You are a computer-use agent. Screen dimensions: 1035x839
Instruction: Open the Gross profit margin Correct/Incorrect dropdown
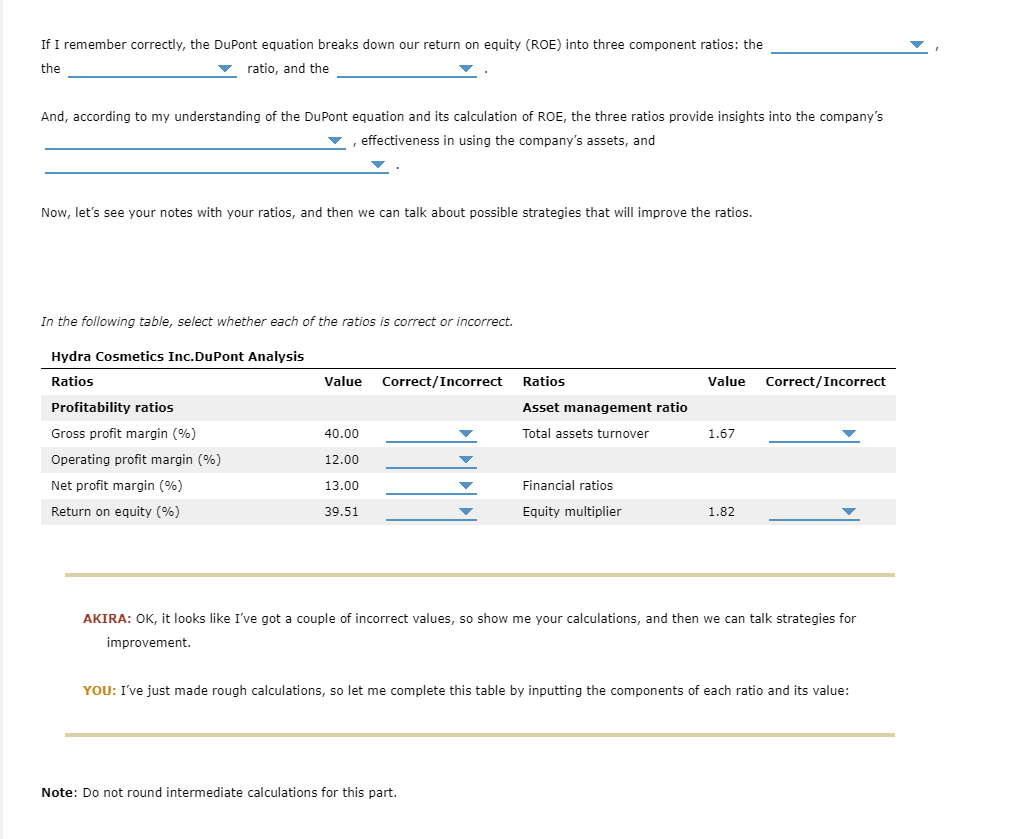click(x=464, y=433)
